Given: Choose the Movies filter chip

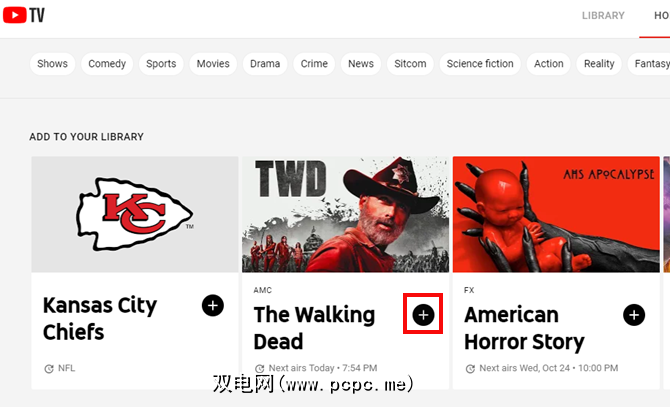Looking at the screenshot, I should point(213,64).
